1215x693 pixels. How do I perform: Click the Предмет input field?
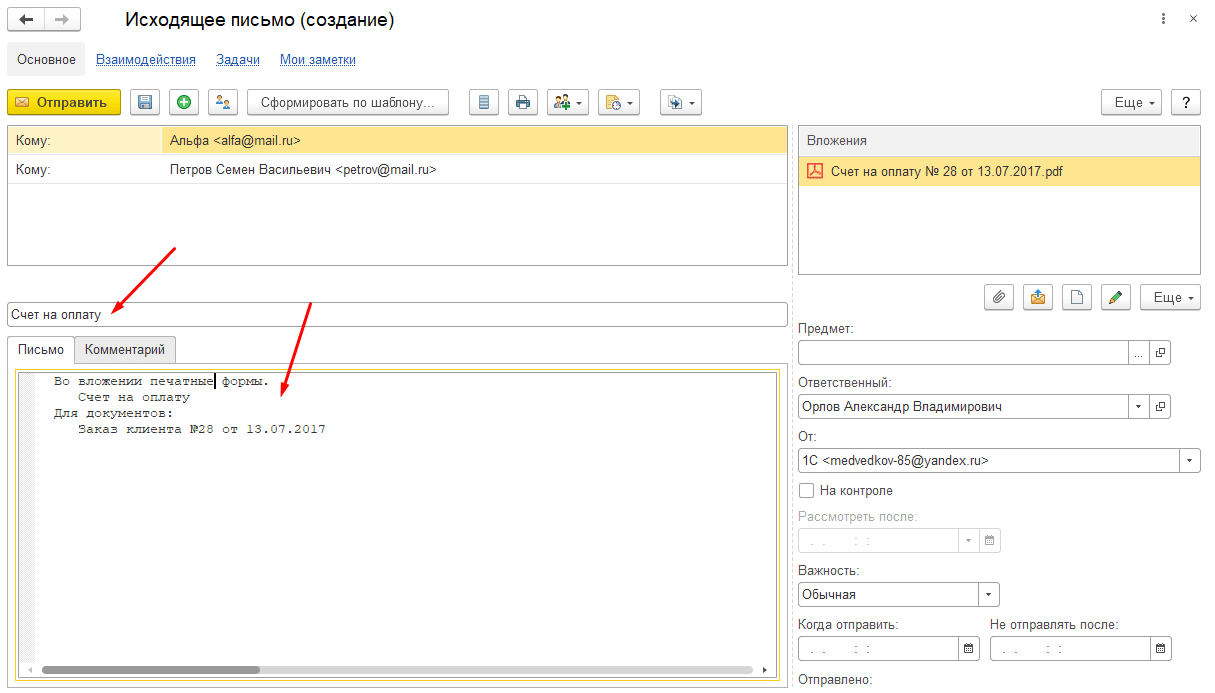(964, 352)
